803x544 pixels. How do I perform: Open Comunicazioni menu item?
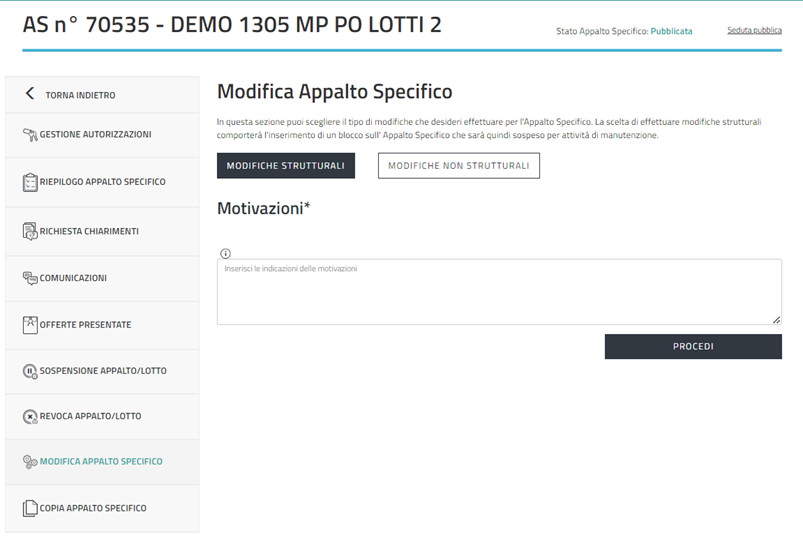pyautogui.click(x=73, y=278)
